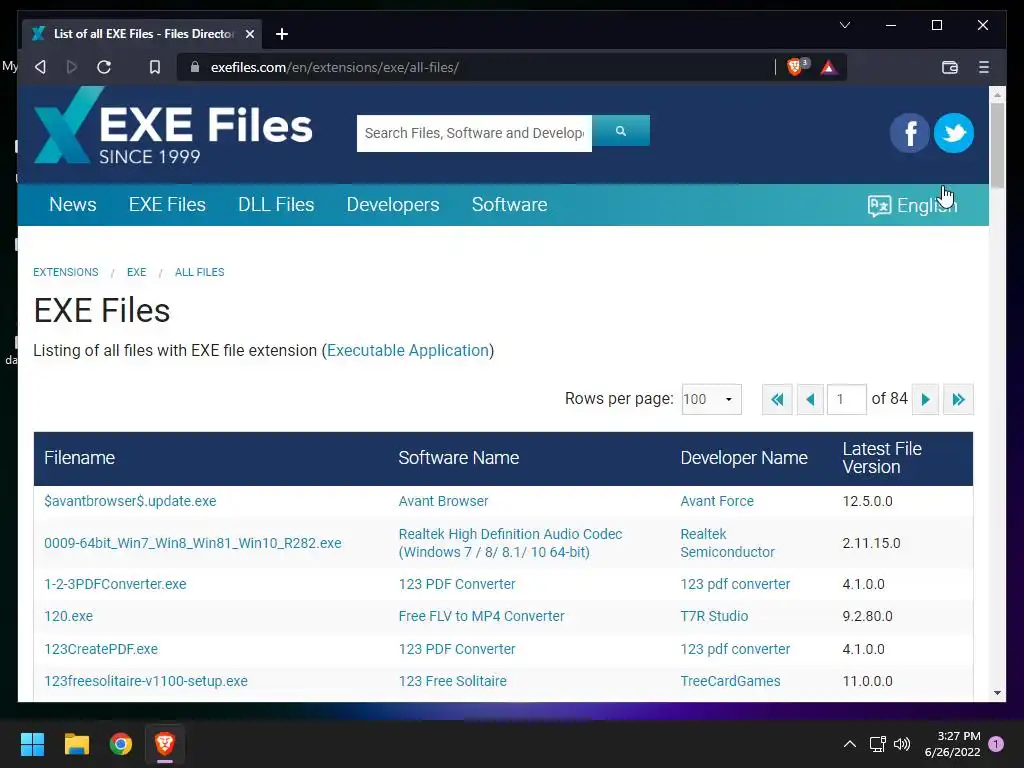Open the Brave Rewards triangle icon

pos(829,67)
